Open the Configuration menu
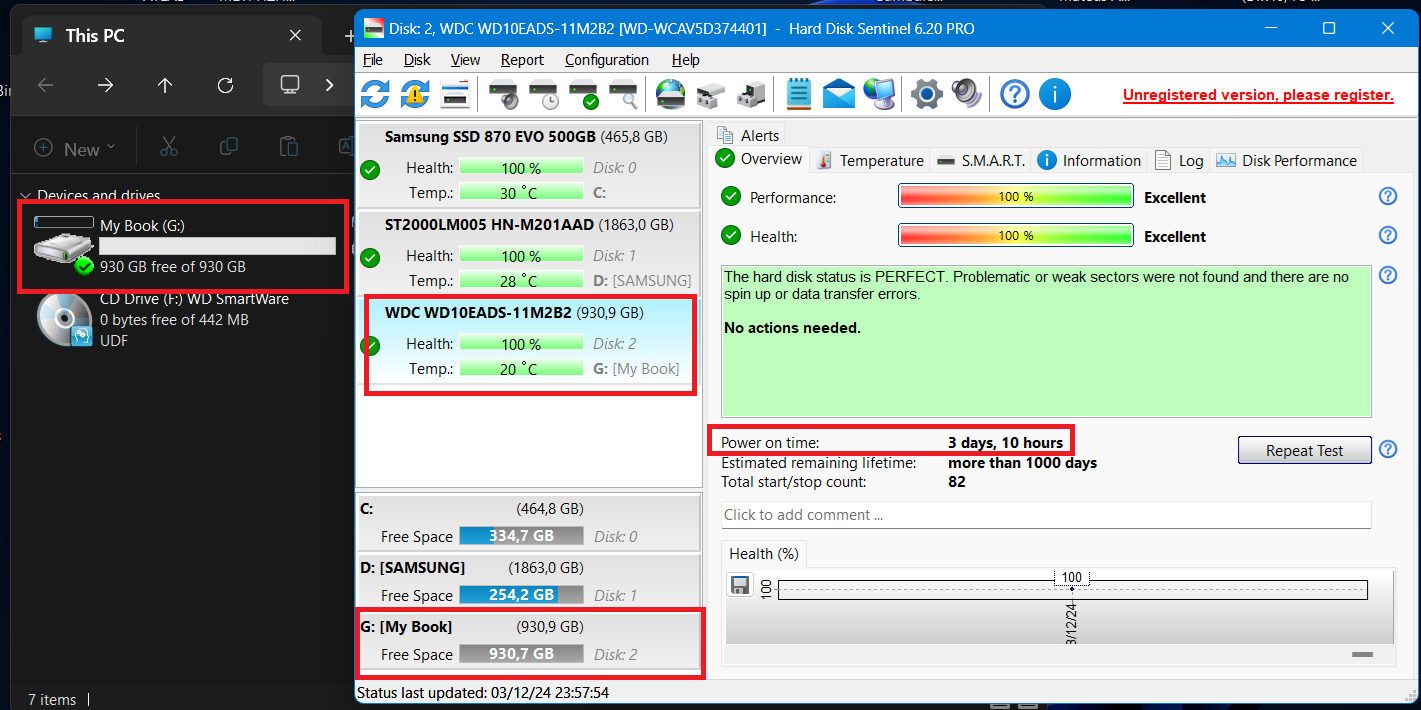This screenshot has width=1421, height=710. click(x=607, y=60)
